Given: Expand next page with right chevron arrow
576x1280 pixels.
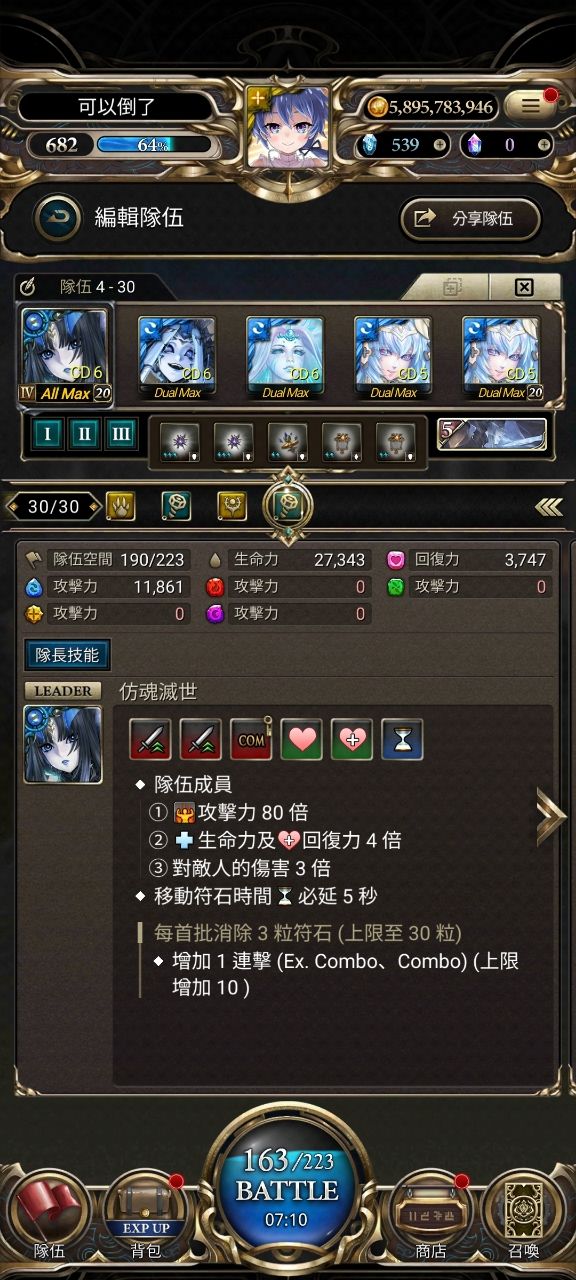Looking at the screenshot, I should (551, 817).
